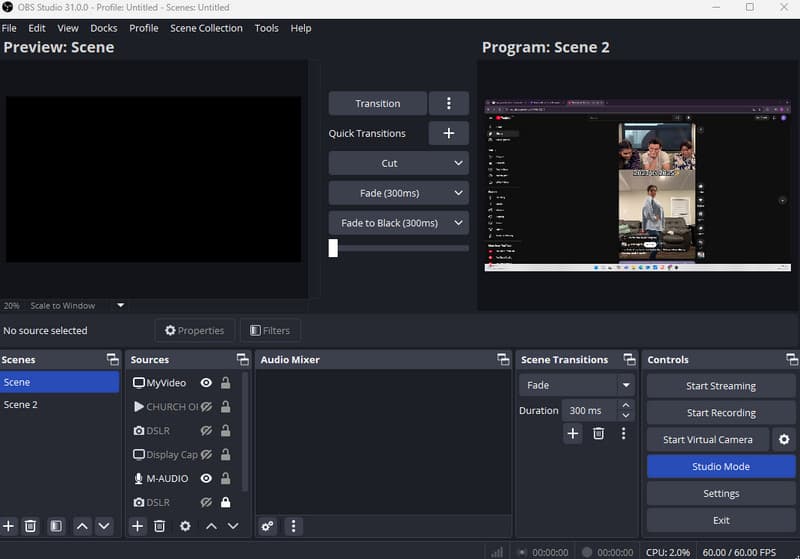Click Start Streaming
800x559 pixels.
pos(721,386)
